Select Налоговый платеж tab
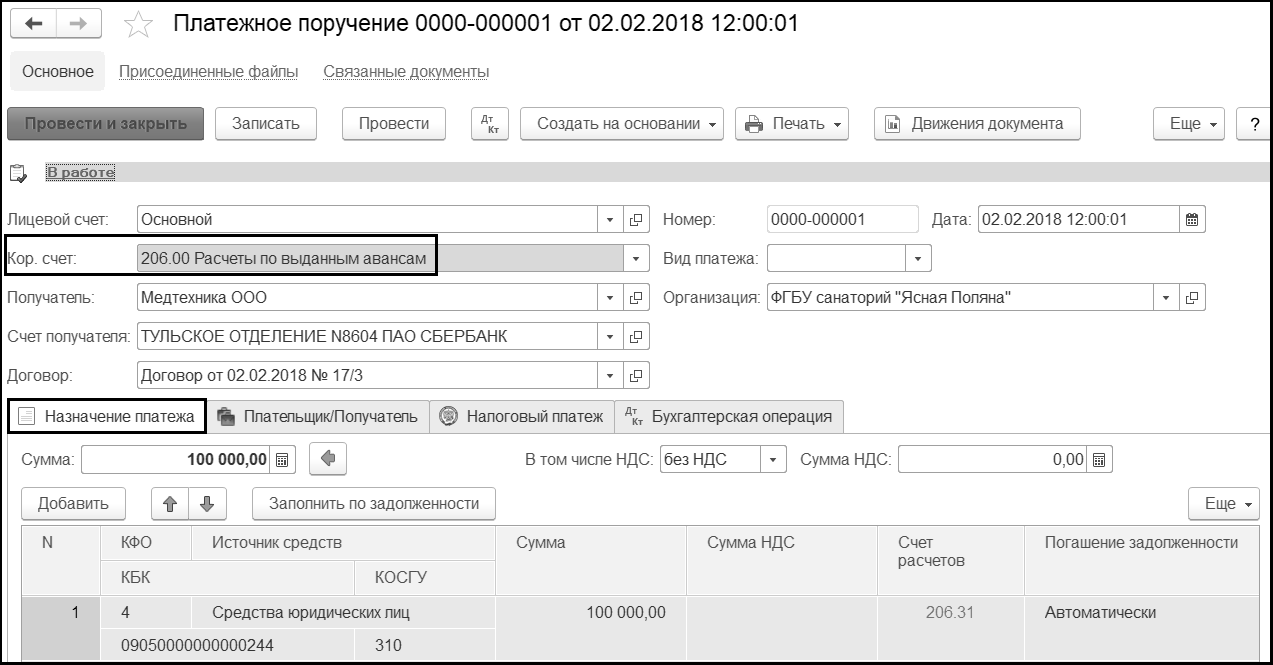 tap(522, 416)
